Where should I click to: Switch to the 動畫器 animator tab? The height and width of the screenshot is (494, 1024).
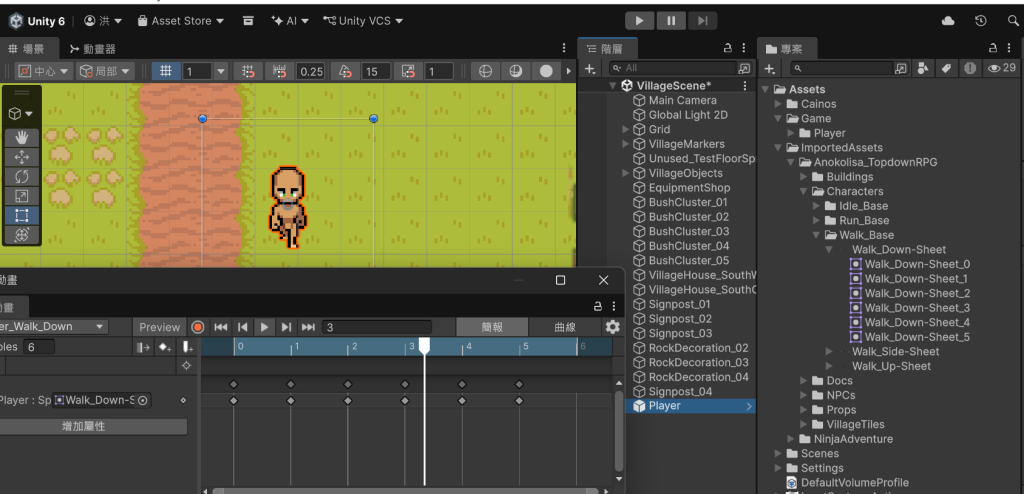point(92,48)
